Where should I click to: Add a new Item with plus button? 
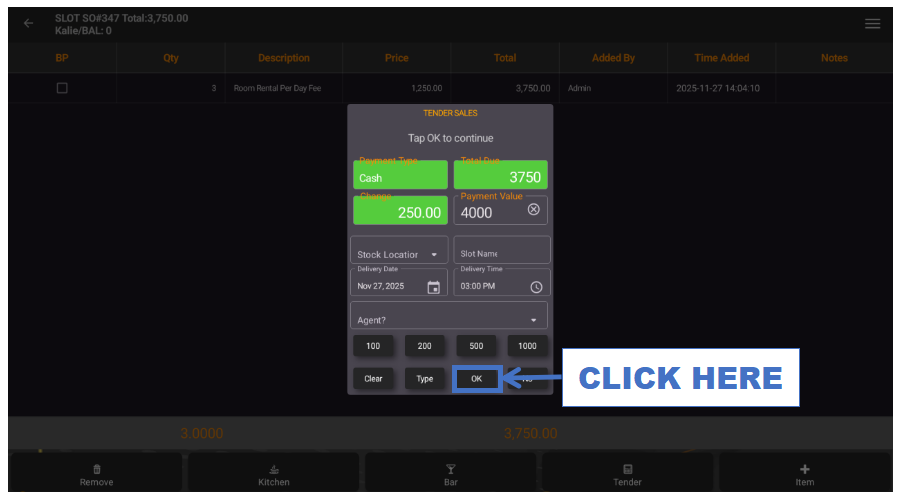pos(804,475)
